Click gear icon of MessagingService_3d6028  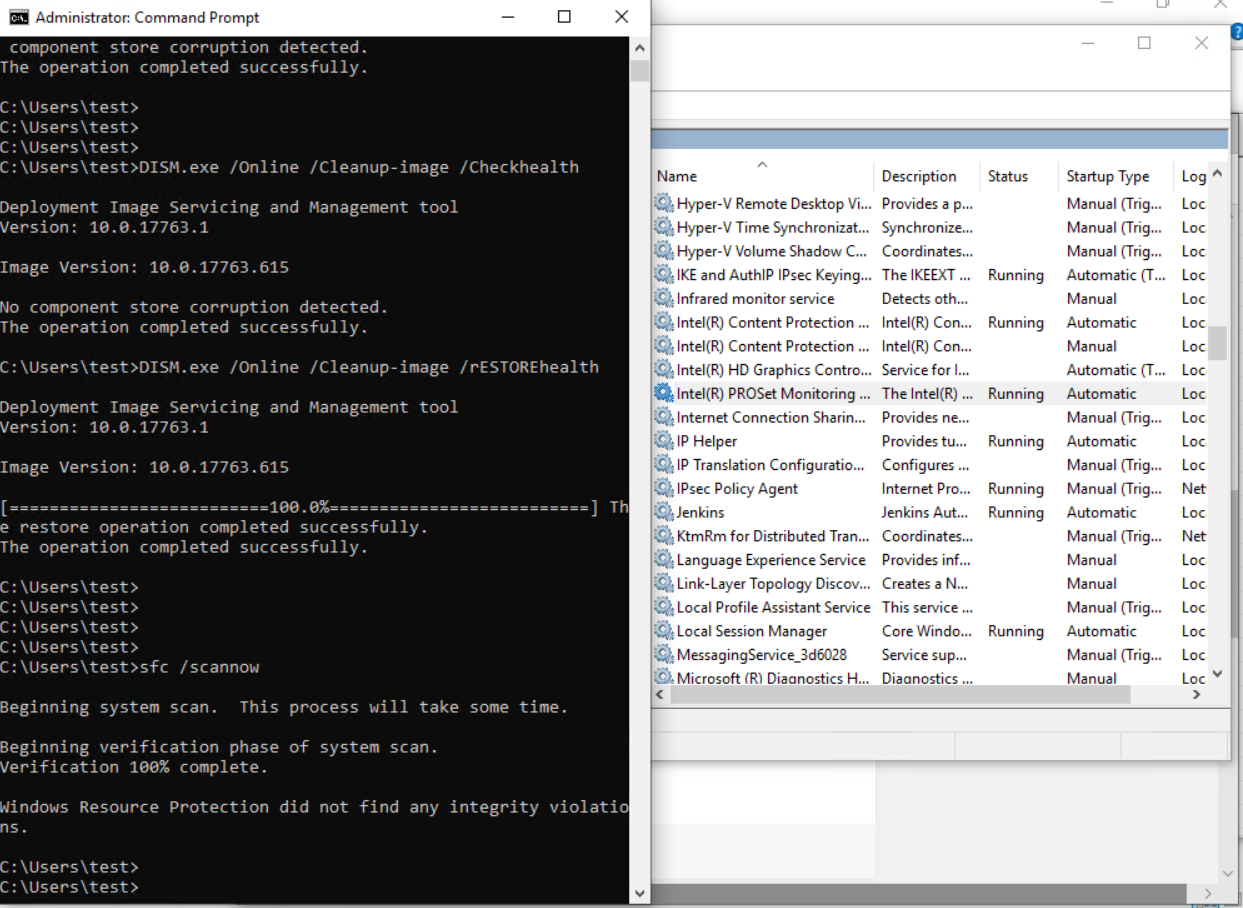tap(663, 654)
